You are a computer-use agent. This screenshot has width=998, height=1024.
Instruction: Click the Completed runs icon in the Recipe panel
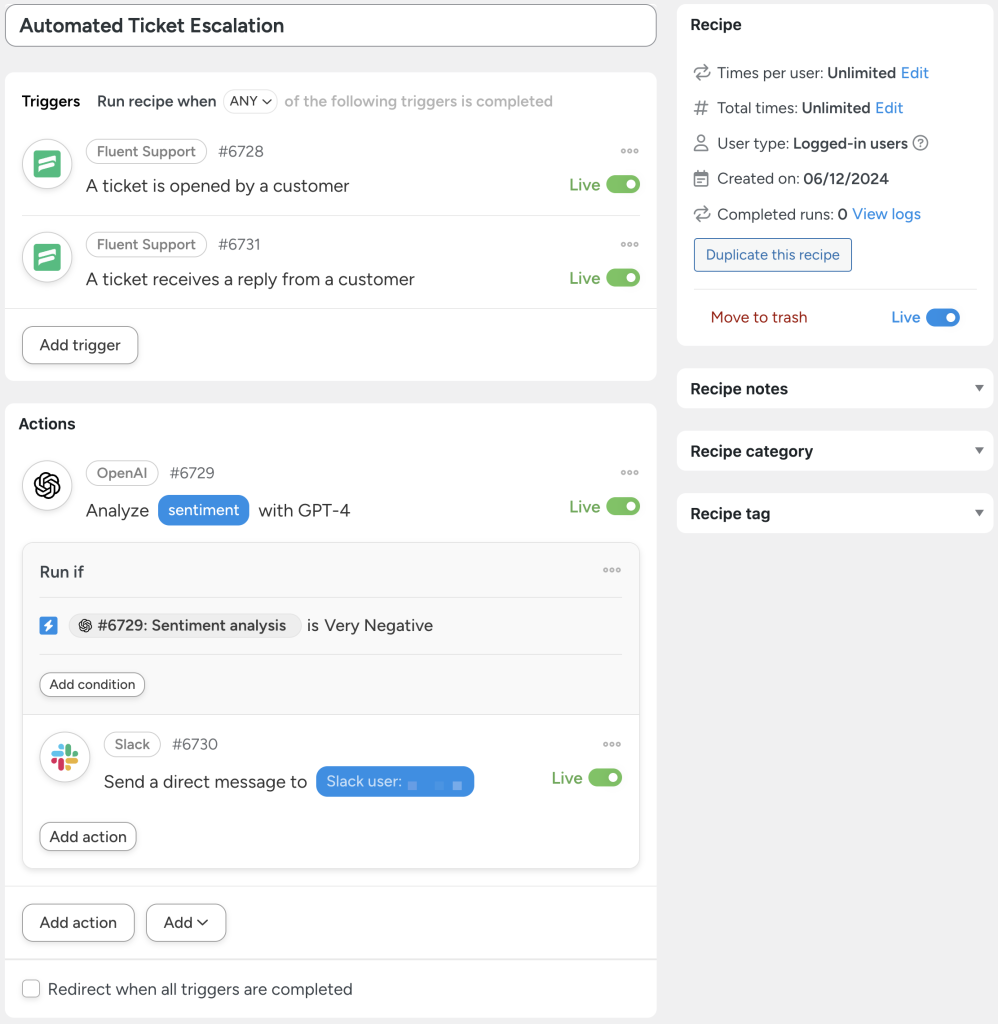point(700,214)
